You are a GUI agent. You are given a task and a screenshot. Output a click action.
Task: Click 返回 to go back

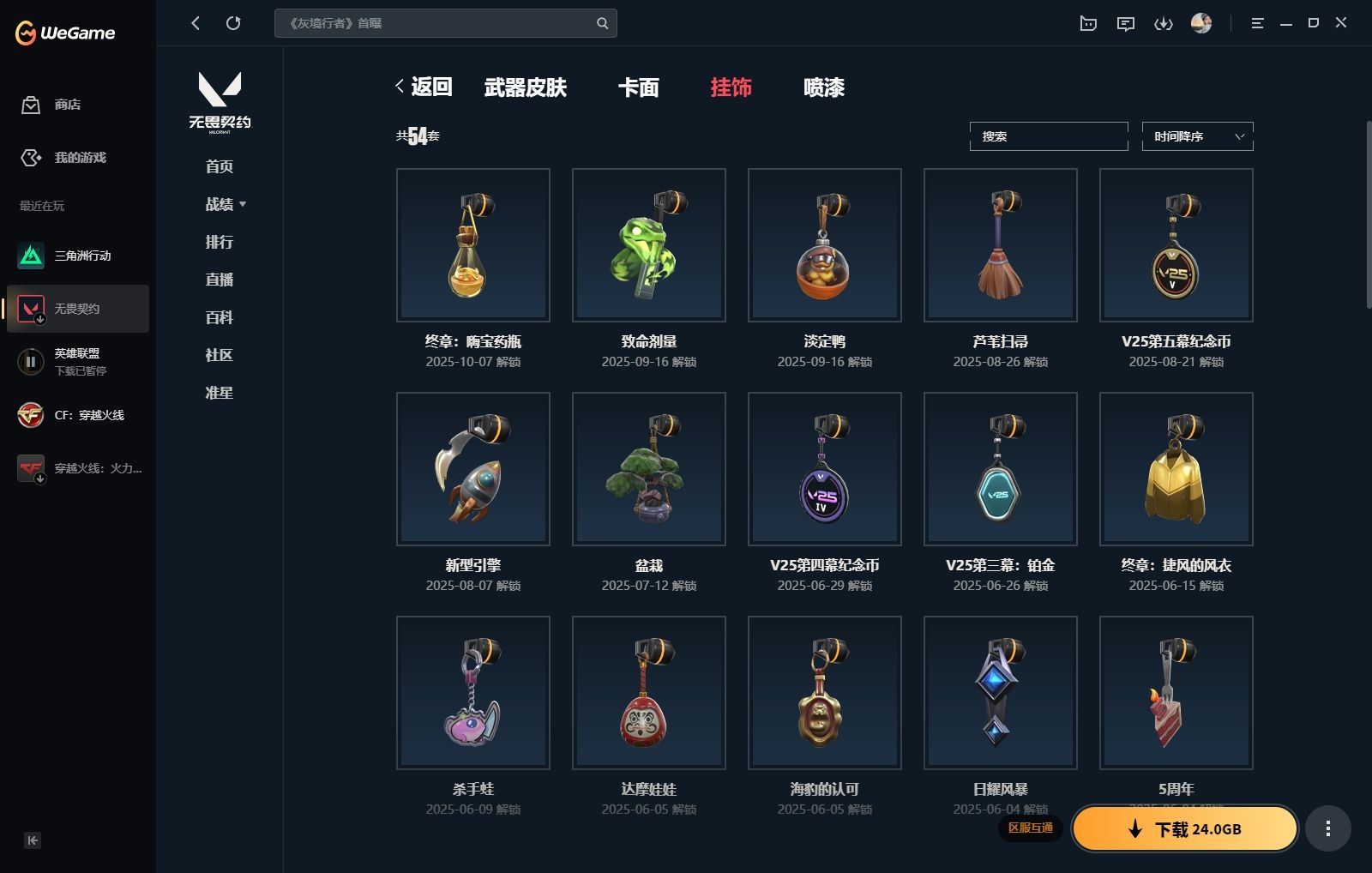click(424, 87)
